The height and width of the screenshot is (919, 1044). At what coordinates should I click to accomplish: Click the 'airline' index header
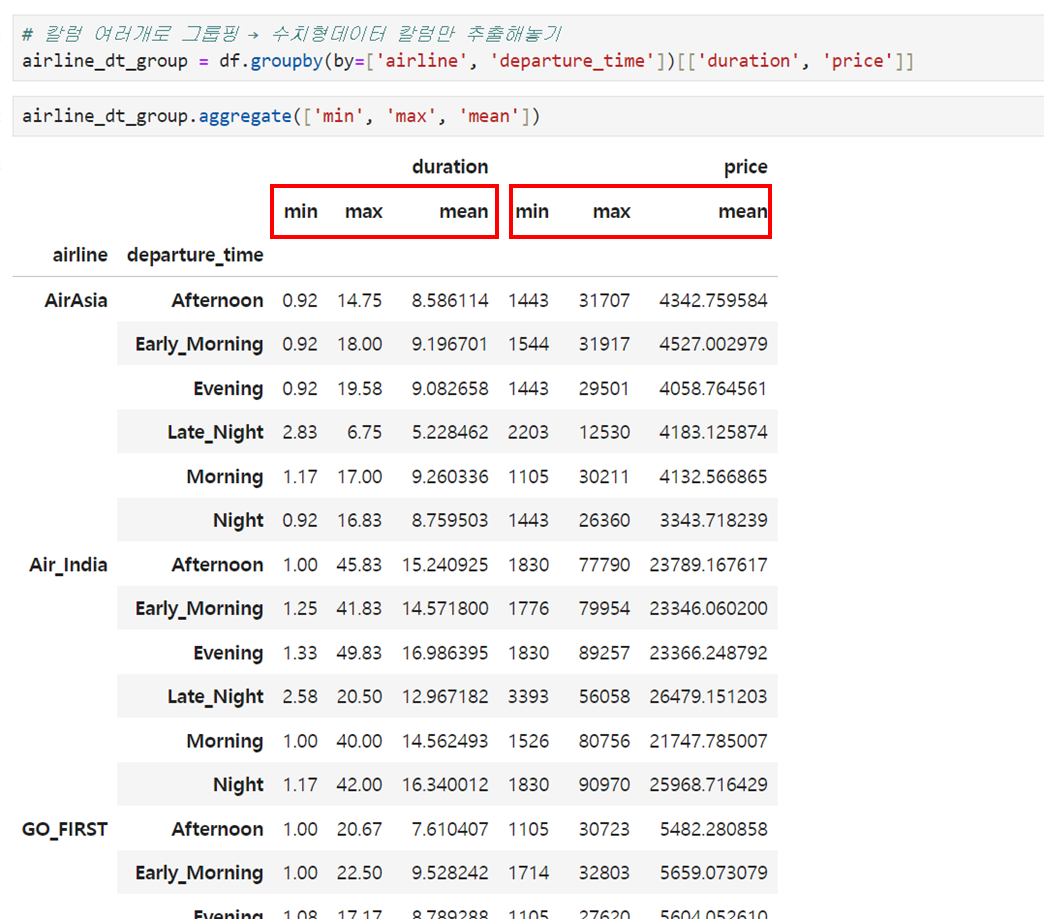point(80,255)
